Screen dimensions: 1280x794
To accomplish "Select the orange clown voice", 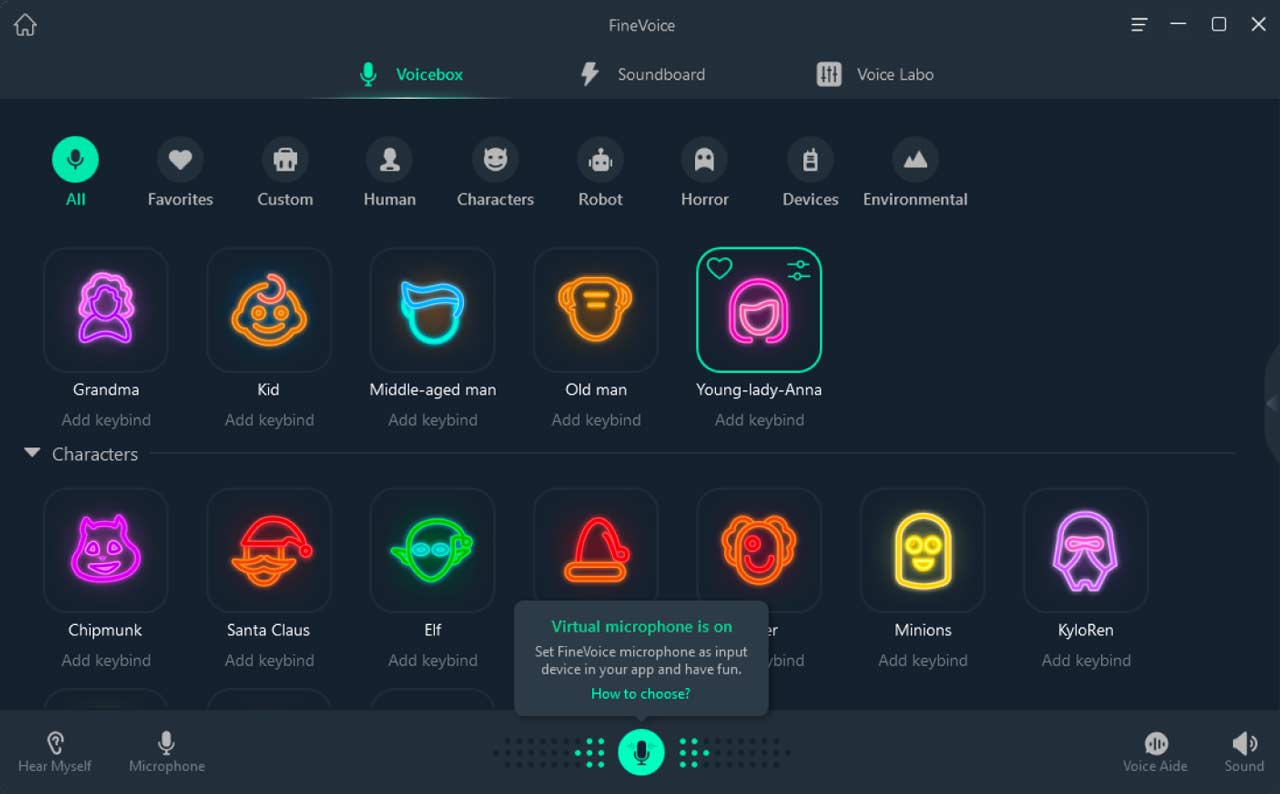I will [759, 545].
